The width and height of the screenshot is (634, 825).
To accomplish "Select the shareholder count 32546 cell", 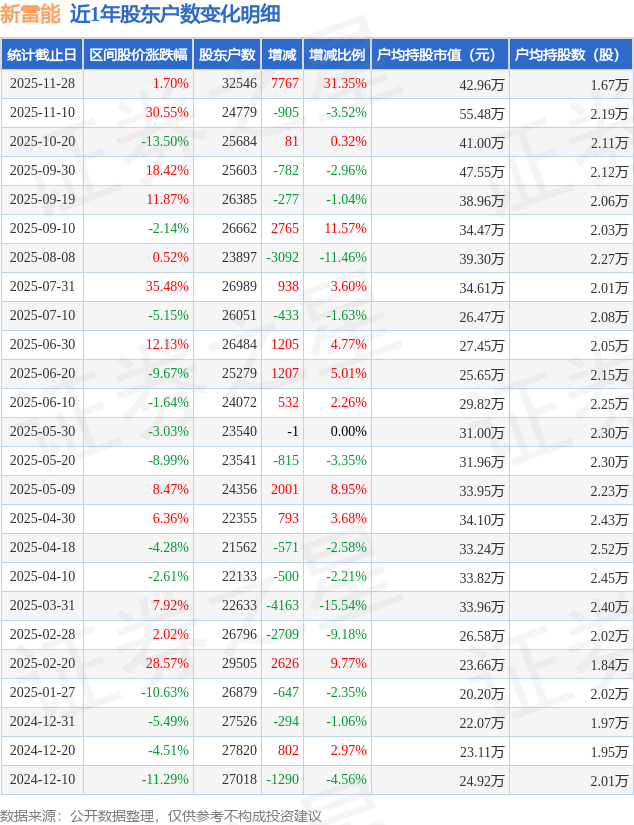I will point(240,84).
